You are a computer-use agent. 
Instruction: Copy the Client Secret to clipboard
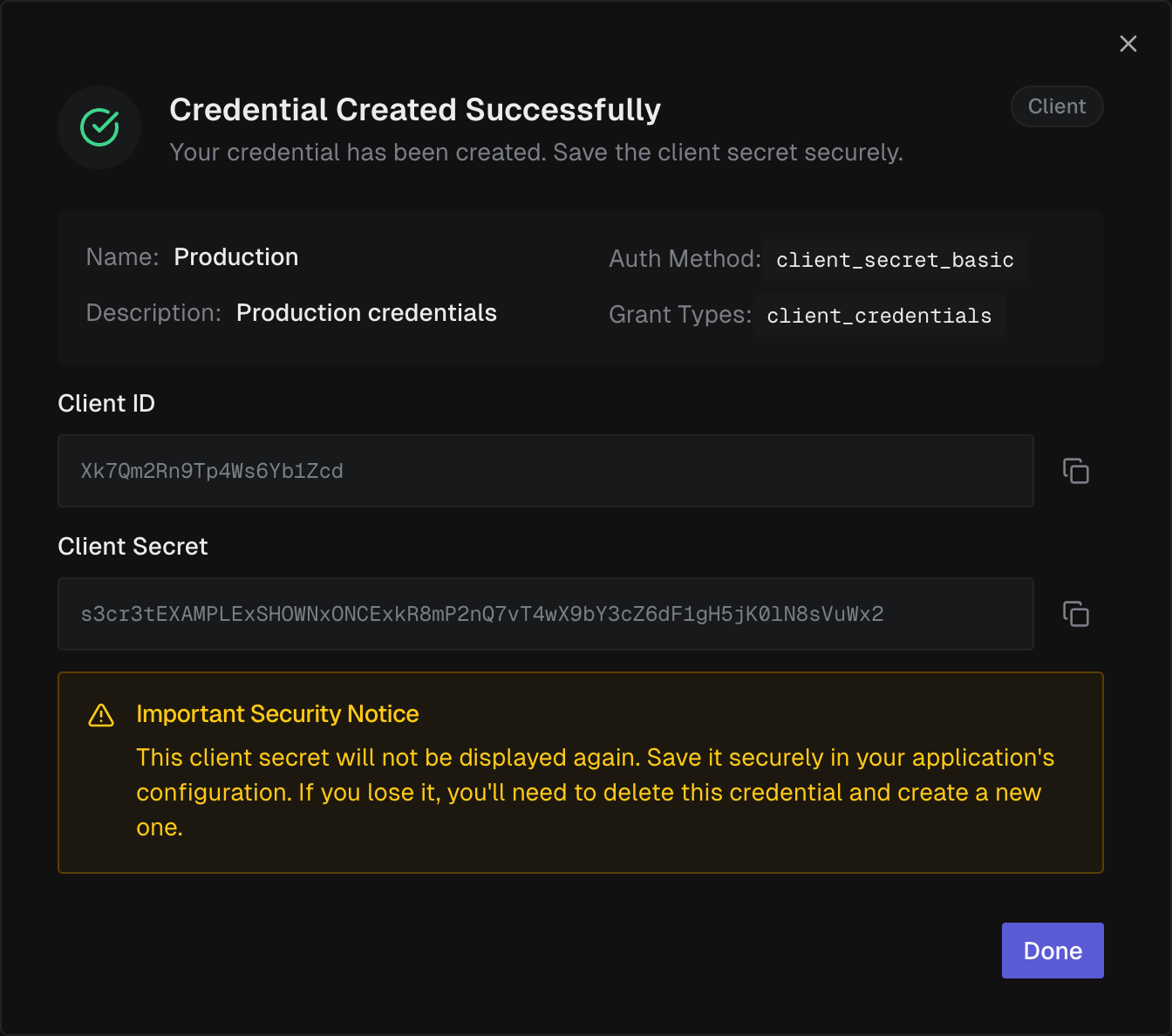pos(1076,614)
